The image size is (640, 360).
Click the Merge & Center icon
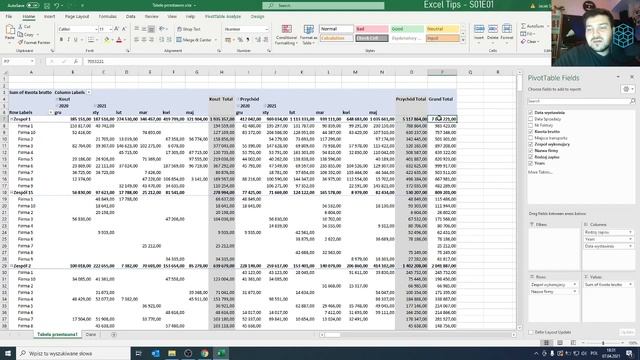tap(179, 40)
